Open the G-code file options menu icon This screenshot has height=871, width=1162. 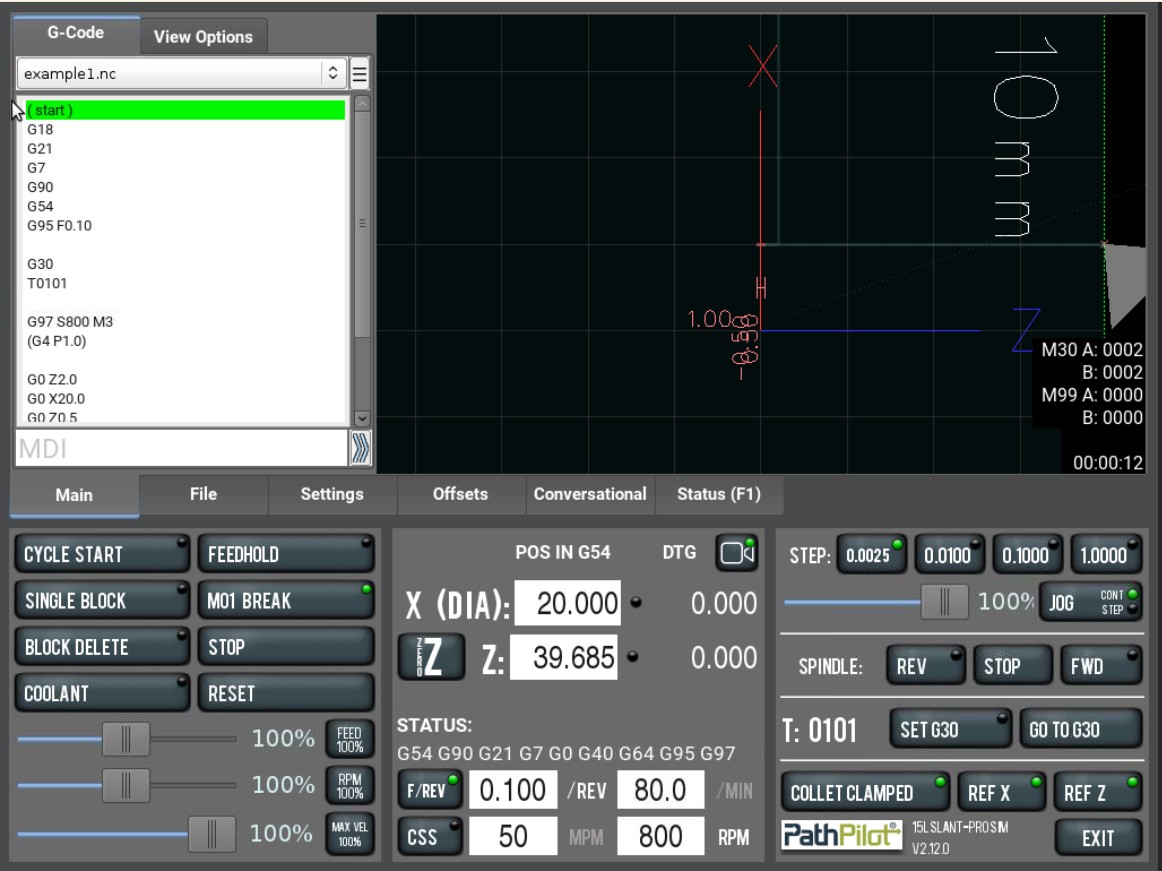coord(360,73)
